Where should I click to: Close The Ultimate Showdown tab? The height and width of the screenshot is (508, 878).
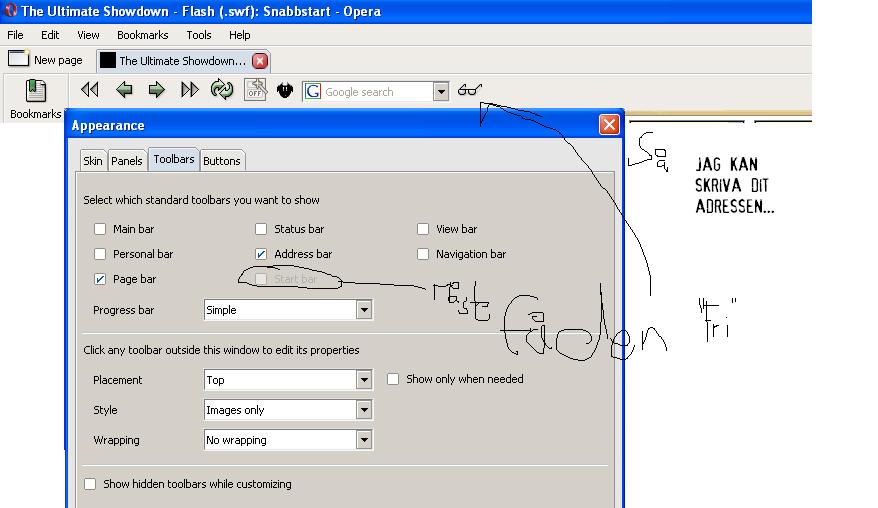tap(260, 60)
